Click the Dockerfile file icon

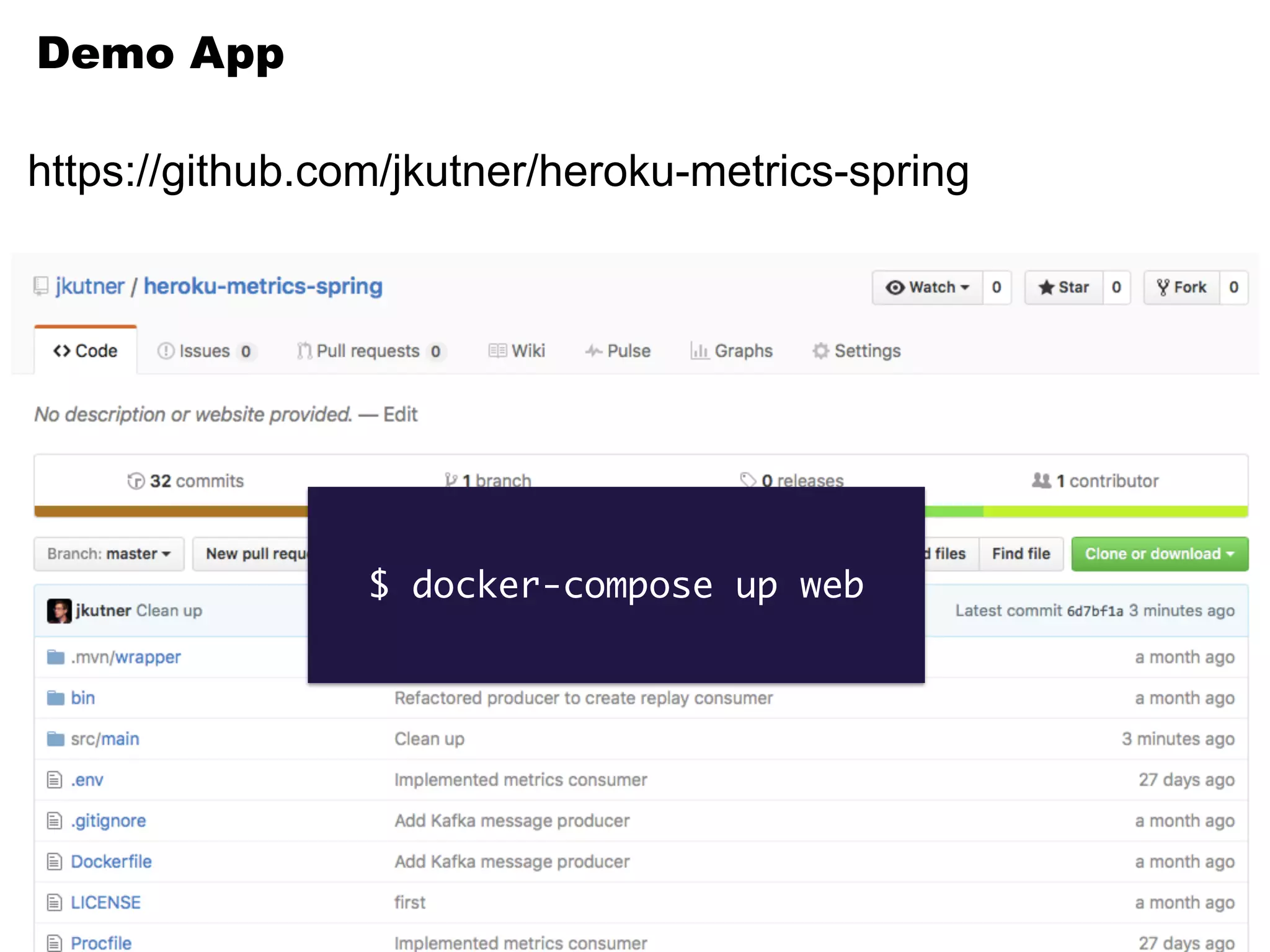[x=55, y=862]
